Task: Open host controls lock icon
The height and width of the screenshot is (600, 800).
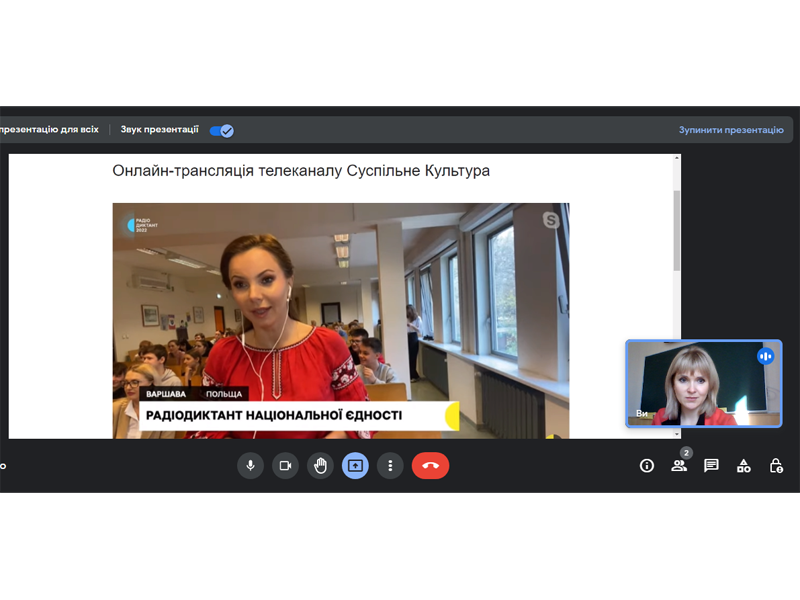Action: (x=776, y=465)
